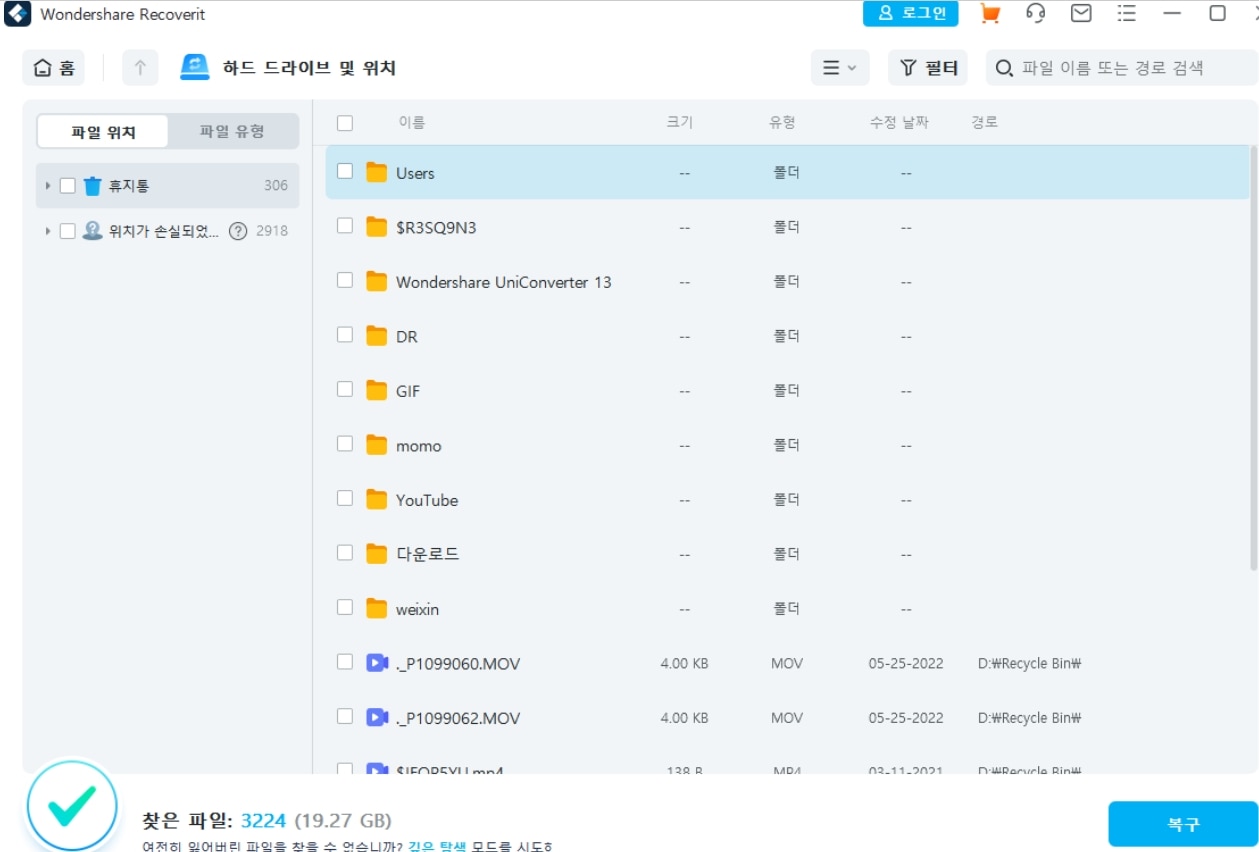Image resolution: width=1259 pixels, height=852 pixels.
Task: Open the view mode dropdown
Action: (840, 68)
